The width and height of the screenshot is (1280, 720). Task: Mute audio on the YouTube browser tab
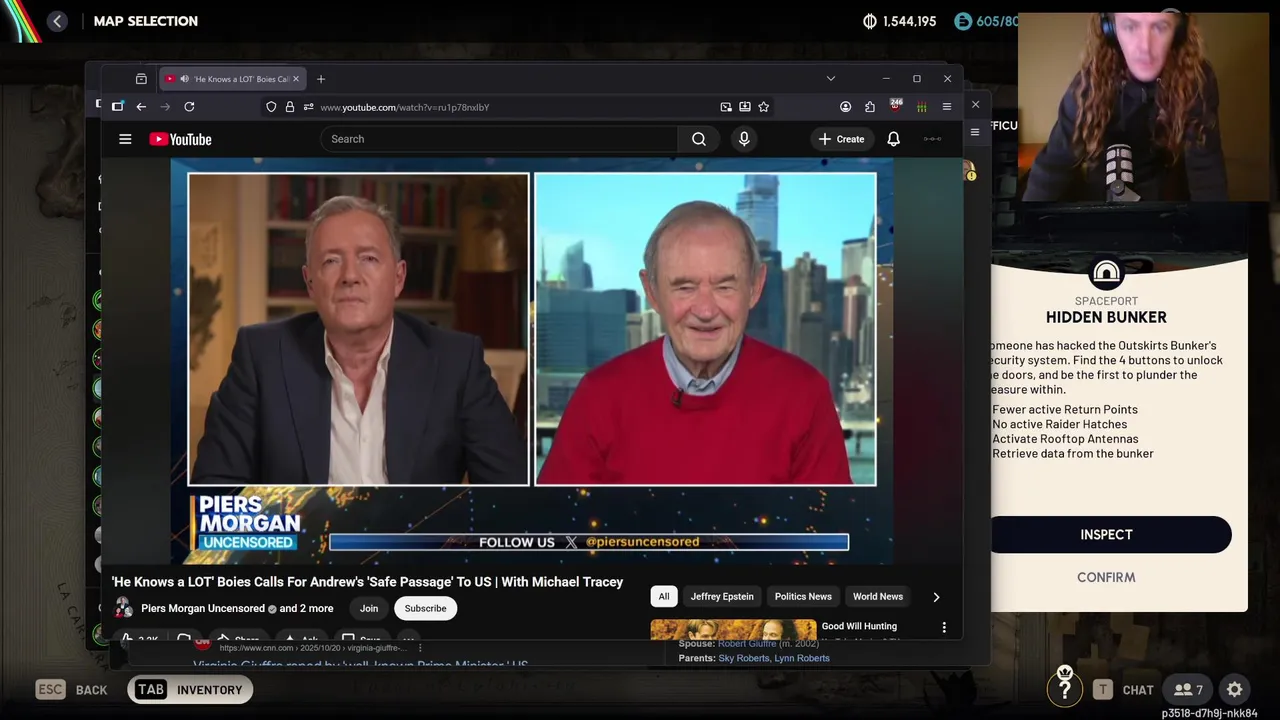(x=184, y=79)
